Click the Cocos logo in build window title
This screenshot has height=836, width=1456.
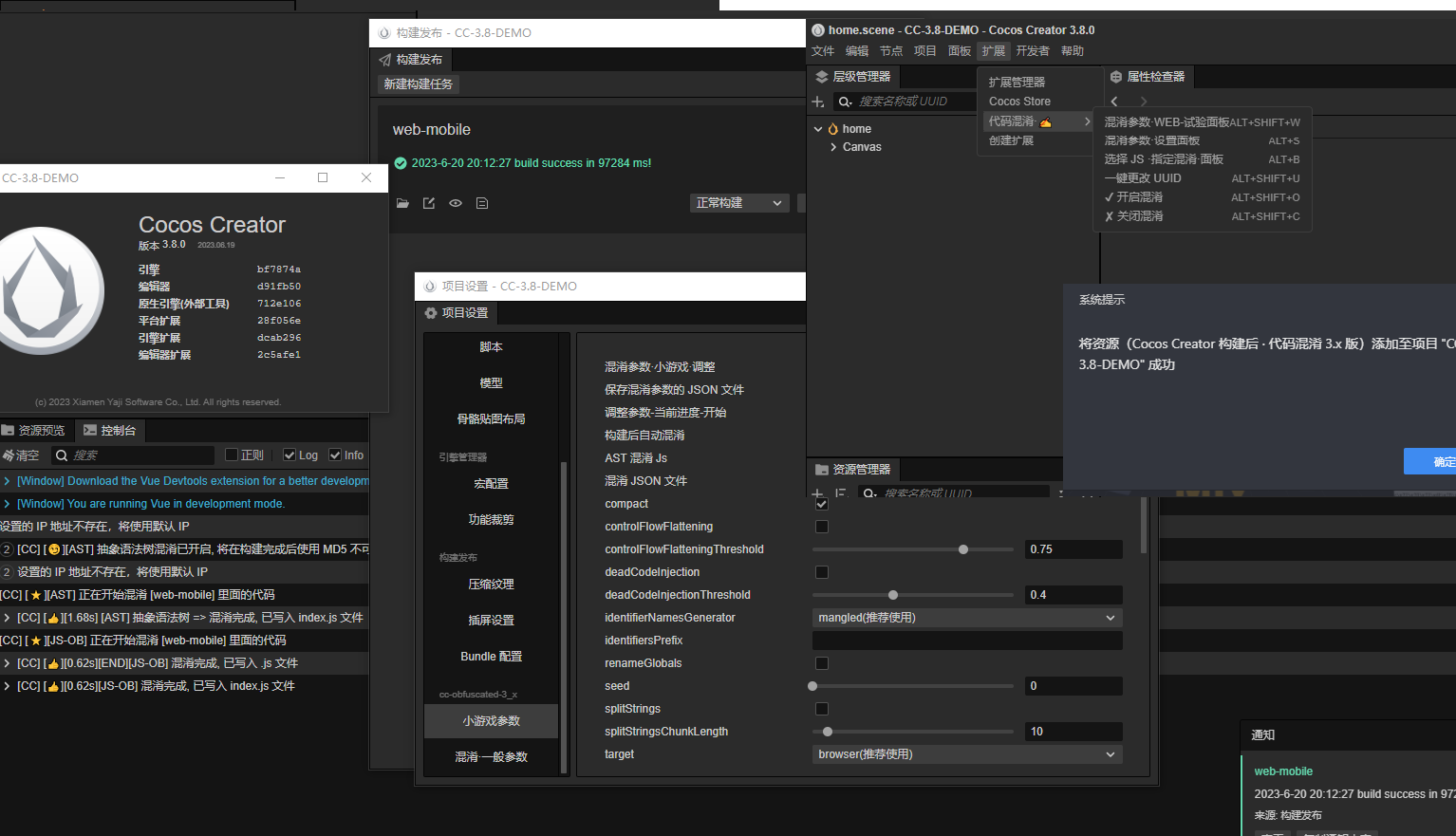[384, 33]
